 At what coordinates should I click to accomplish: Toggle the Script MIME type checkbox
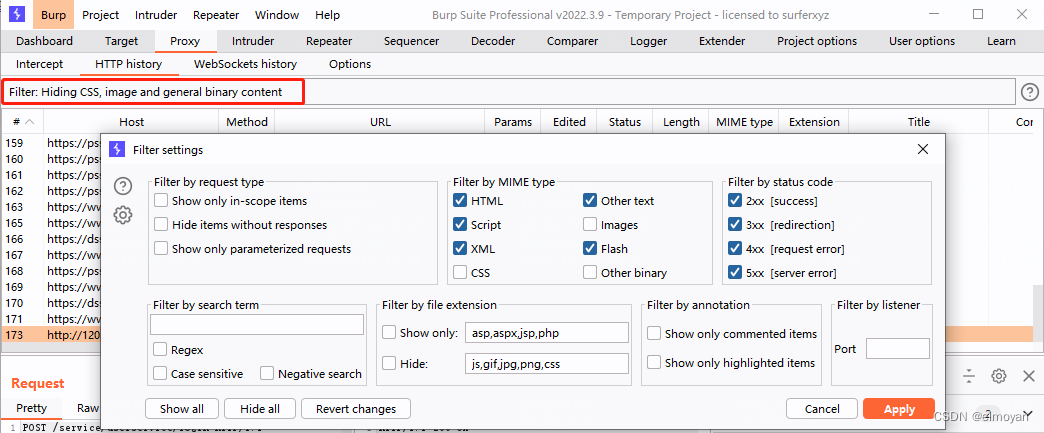pos(459,225)
